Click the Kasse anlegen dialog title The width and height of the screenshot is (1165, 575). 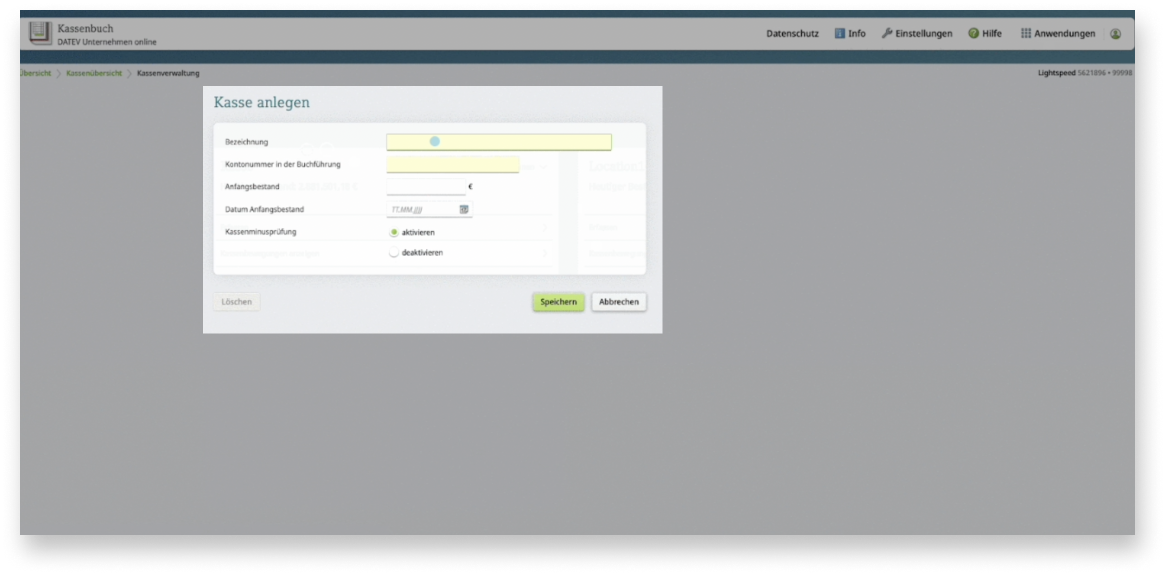point(262,103)
